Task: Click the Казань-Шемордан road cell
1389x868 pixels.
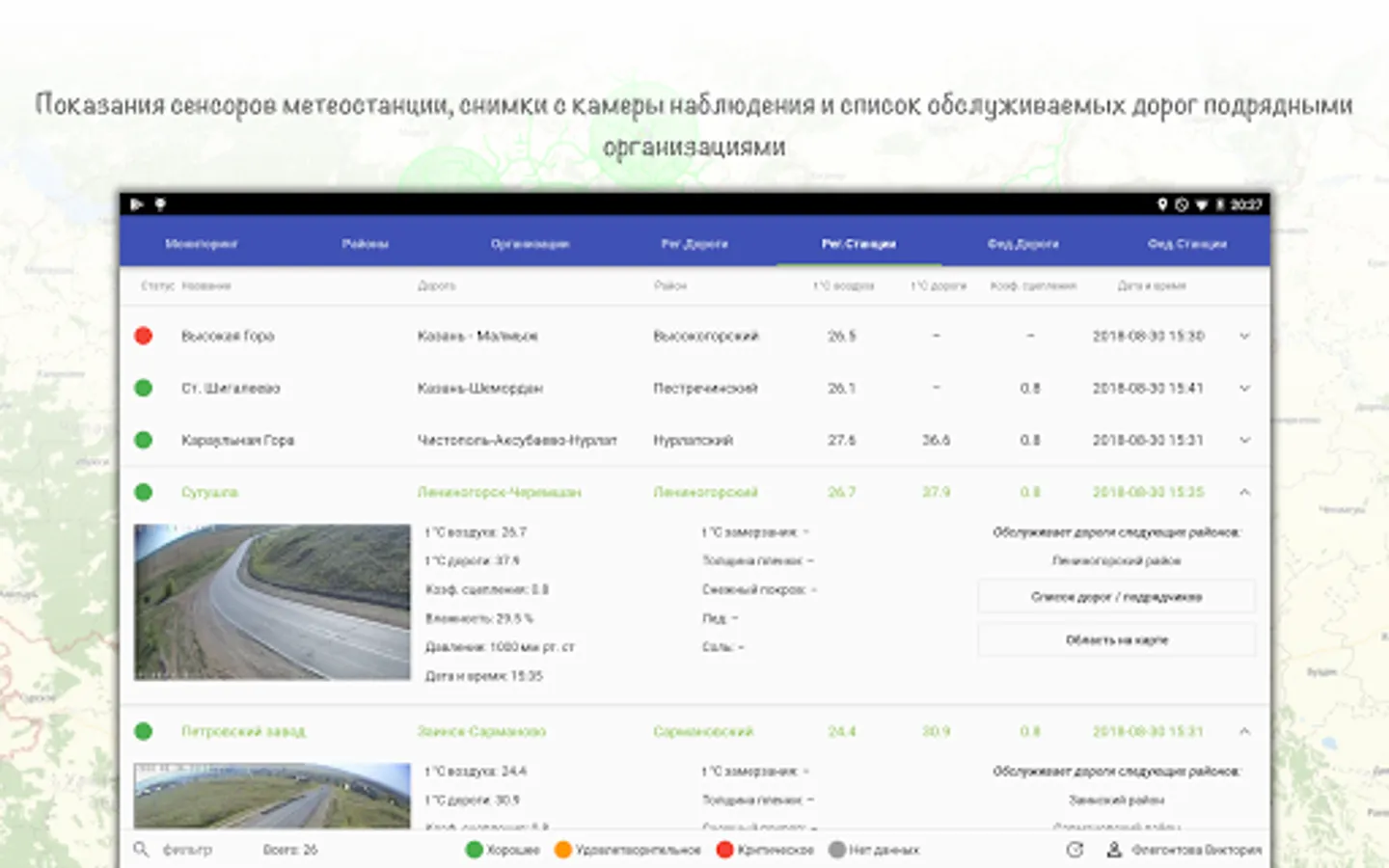Action: (x=480, y=388)
